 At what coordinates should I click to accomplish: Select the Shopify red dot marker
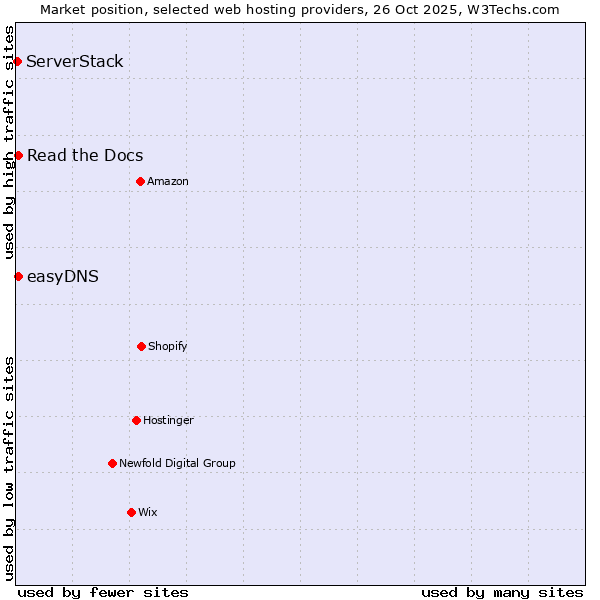point(141,346)
